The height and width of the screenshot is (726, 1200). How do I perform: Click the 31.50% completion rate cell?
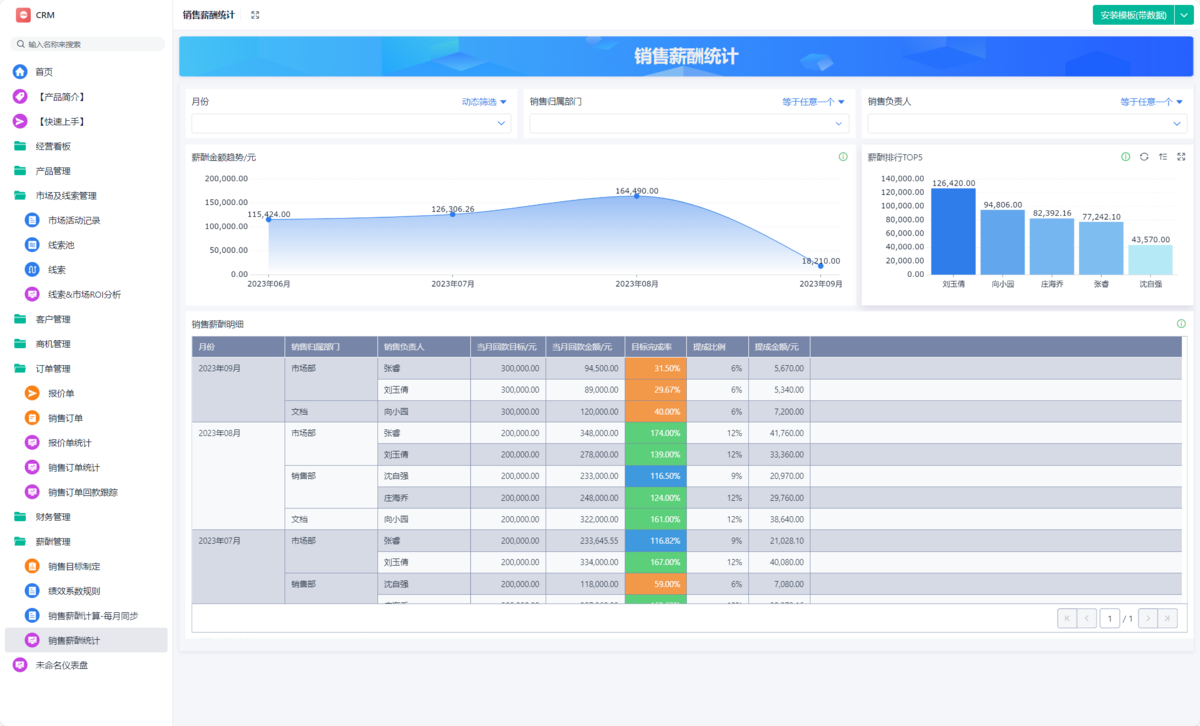pyautogui.click(x=655, y=368)
